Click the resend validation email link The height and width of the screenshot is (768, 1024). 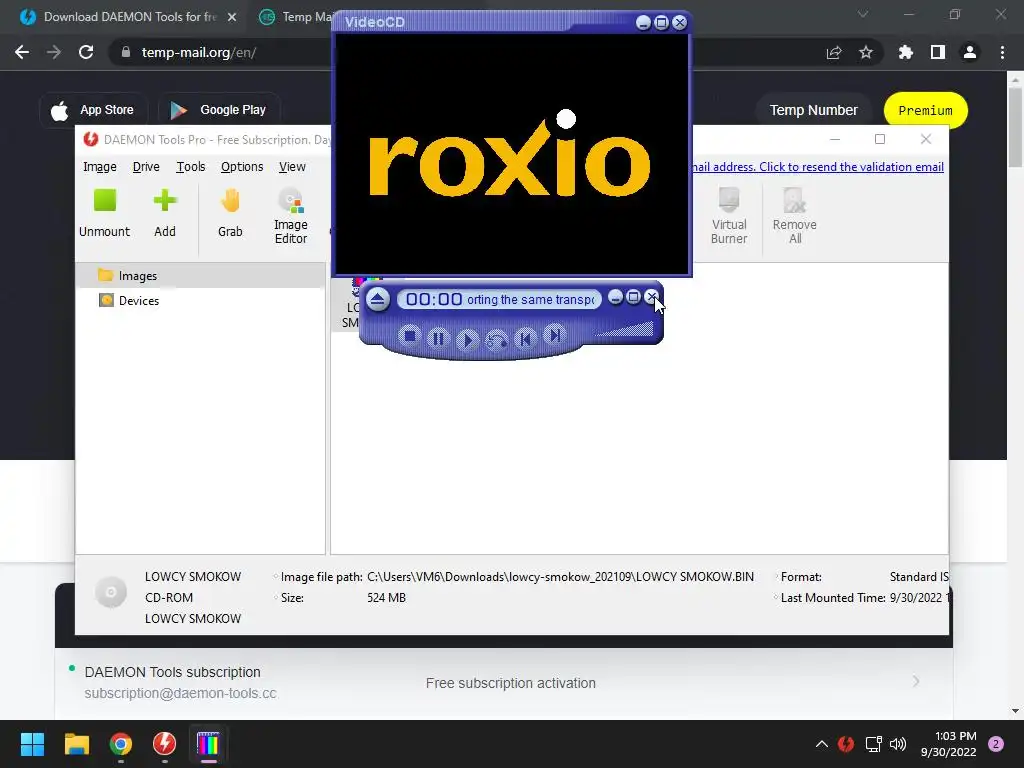coord(818,167)
